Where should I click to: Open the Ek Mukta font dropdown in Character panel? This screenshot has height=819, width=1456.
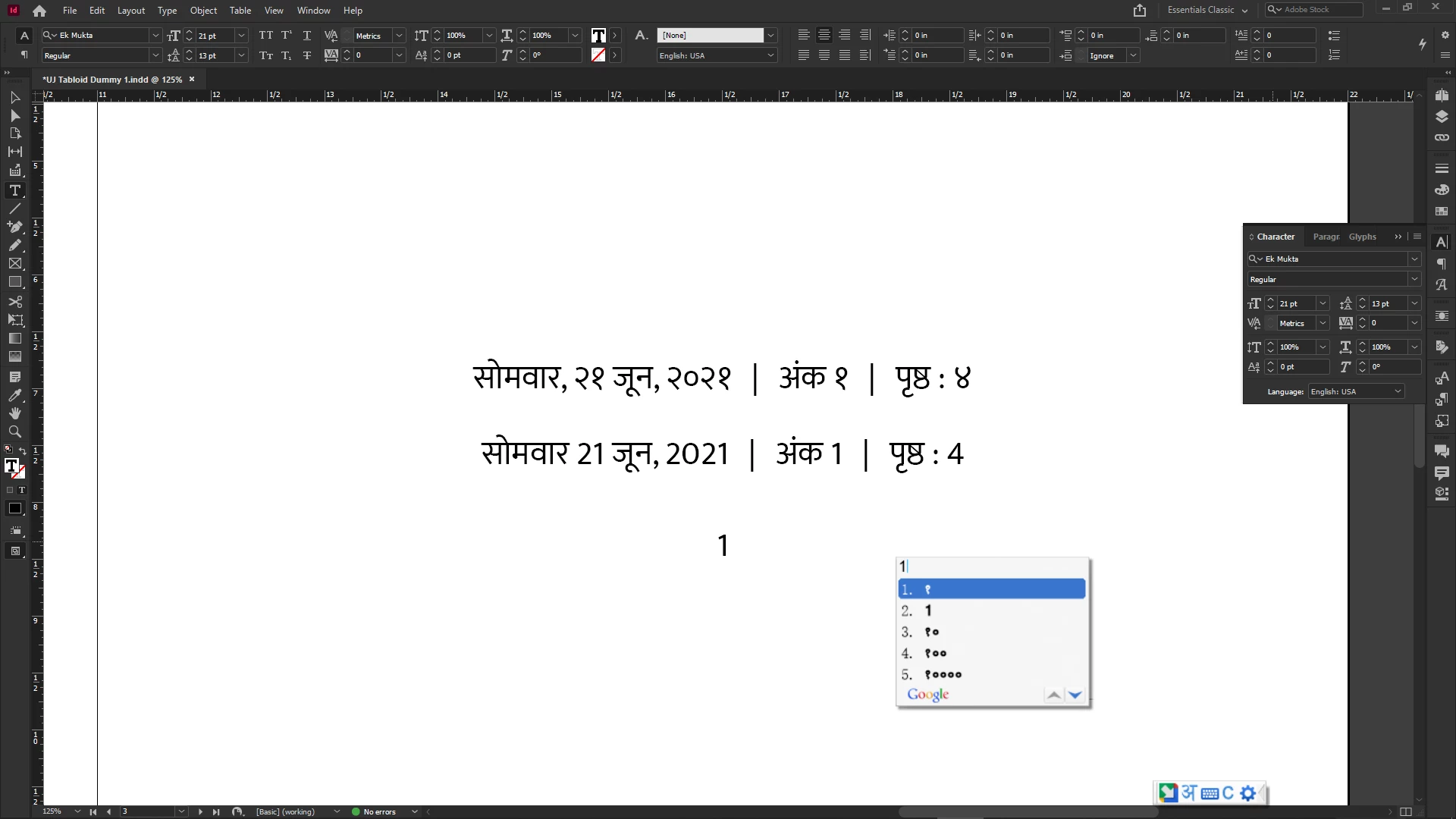tap(1414, 259)
